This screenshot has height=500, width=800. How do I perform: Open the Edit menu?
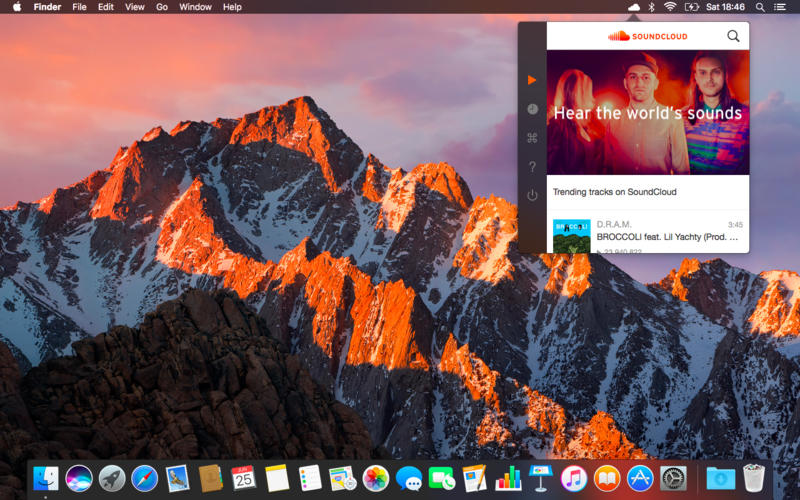pos(106,7)
